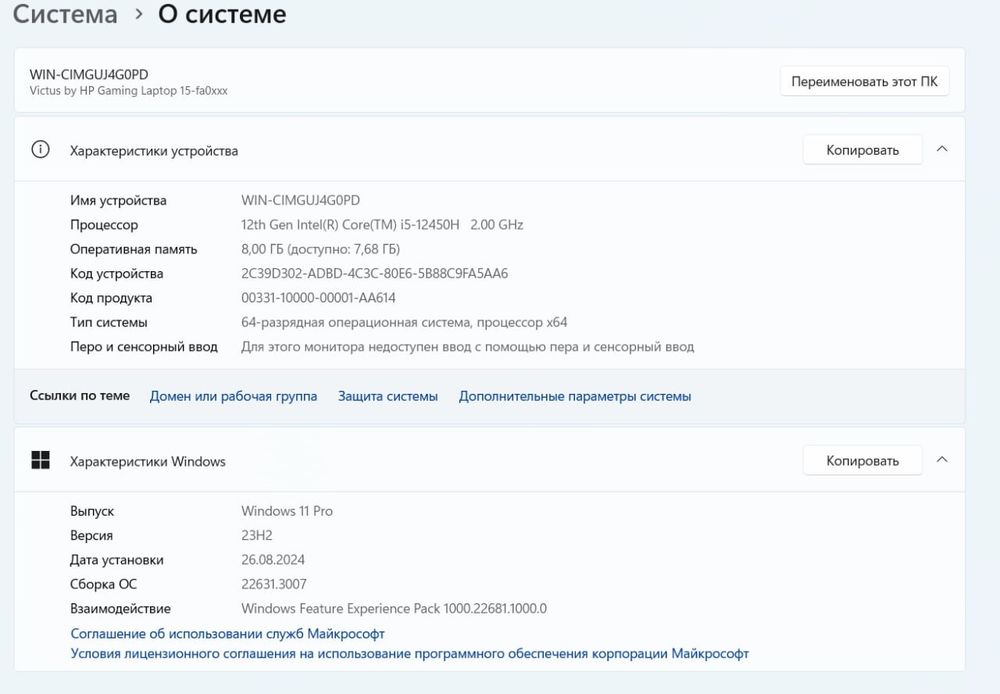This screenshot has width=1000, height=694.
Task: Select the Windows 11 Pro edition value
Action: pos(287,511)
